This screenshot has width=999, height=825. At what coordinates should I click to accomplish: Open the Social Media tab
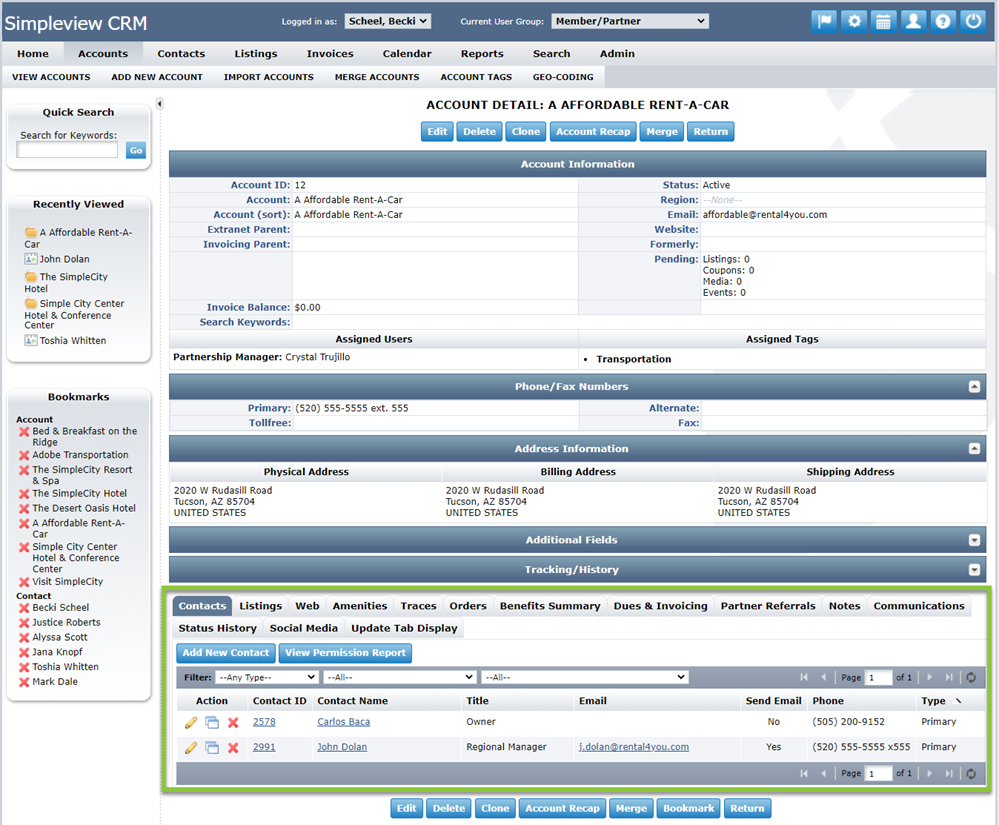point(303,628)
